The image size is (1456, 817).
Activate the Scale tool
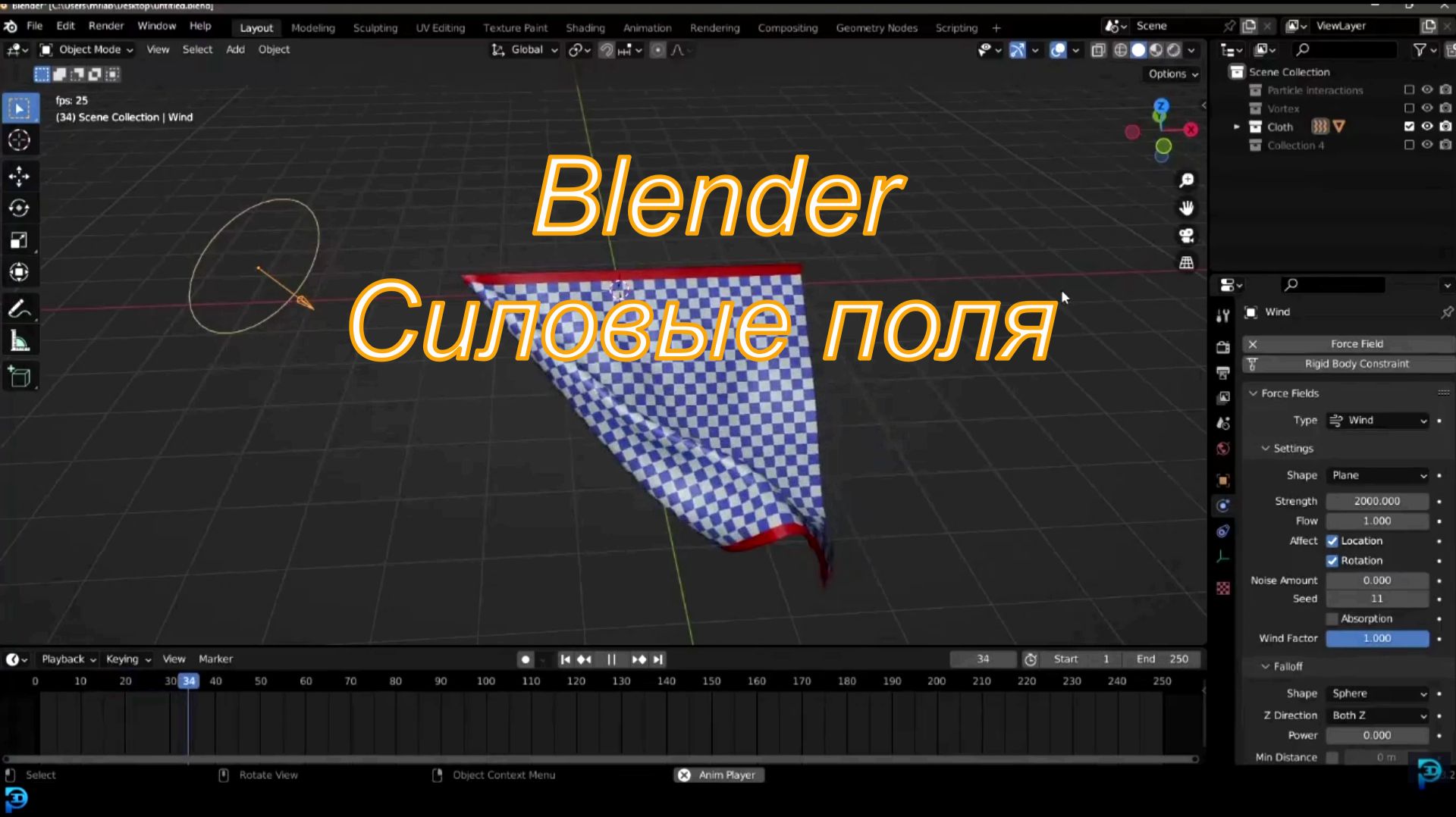19,240
